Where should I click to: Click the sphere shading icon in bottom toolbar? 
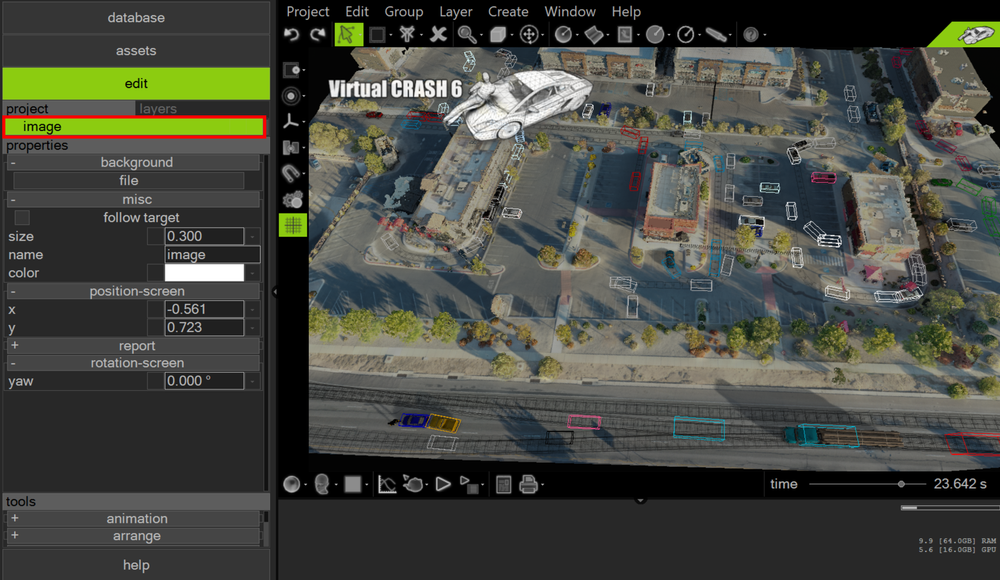291,484
